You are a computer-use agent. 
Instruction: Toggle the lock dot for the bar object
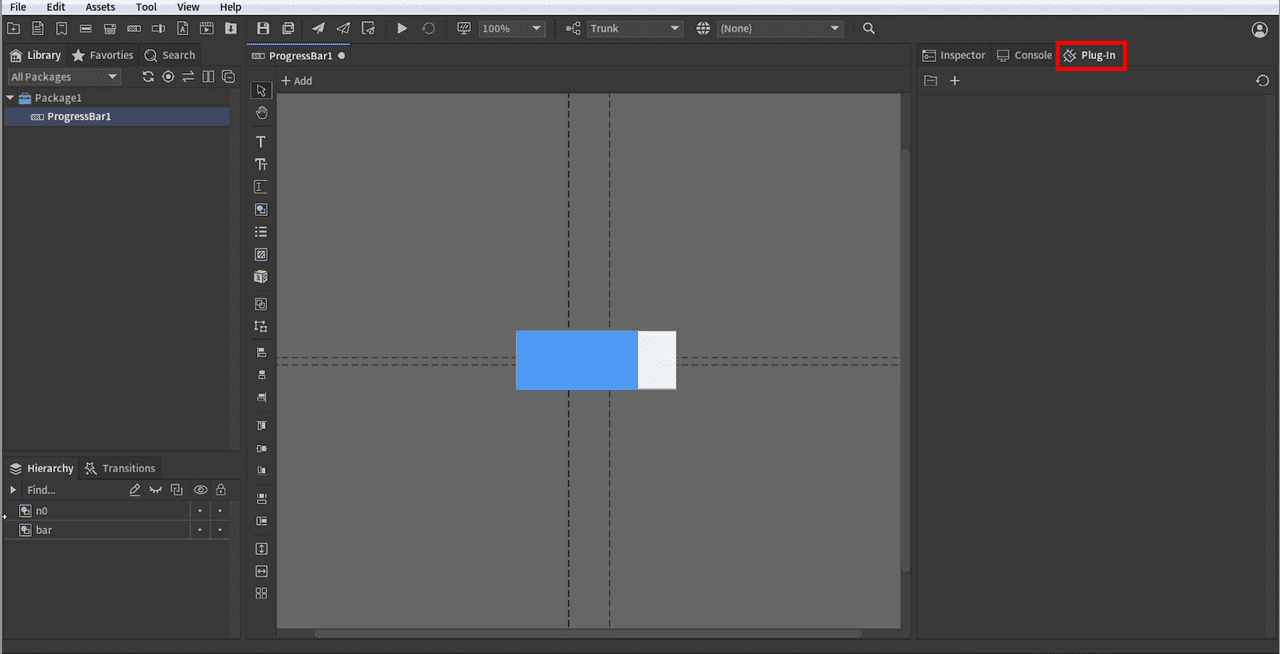[220, 530]
